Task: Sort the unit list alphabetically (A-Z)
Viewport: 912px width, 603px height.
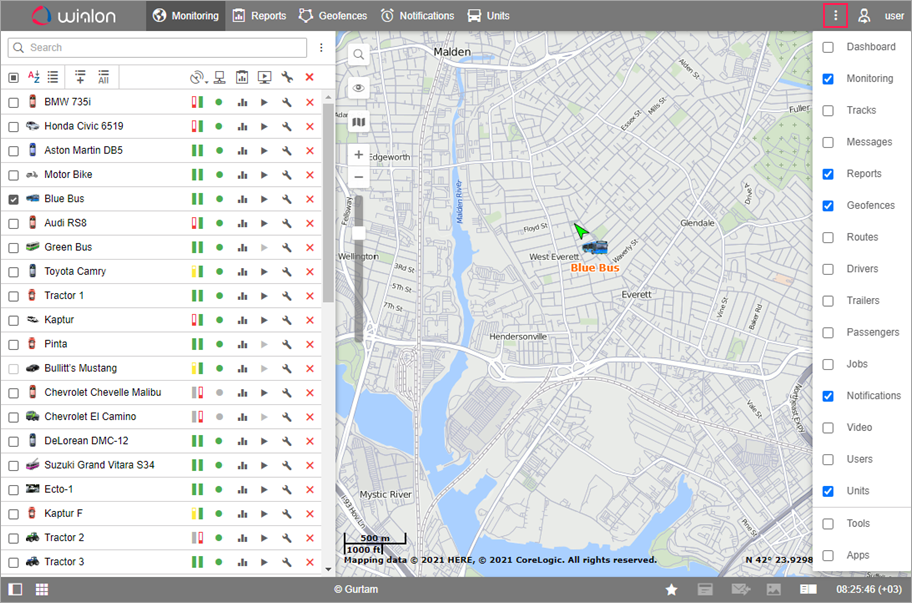Action: 34,77
